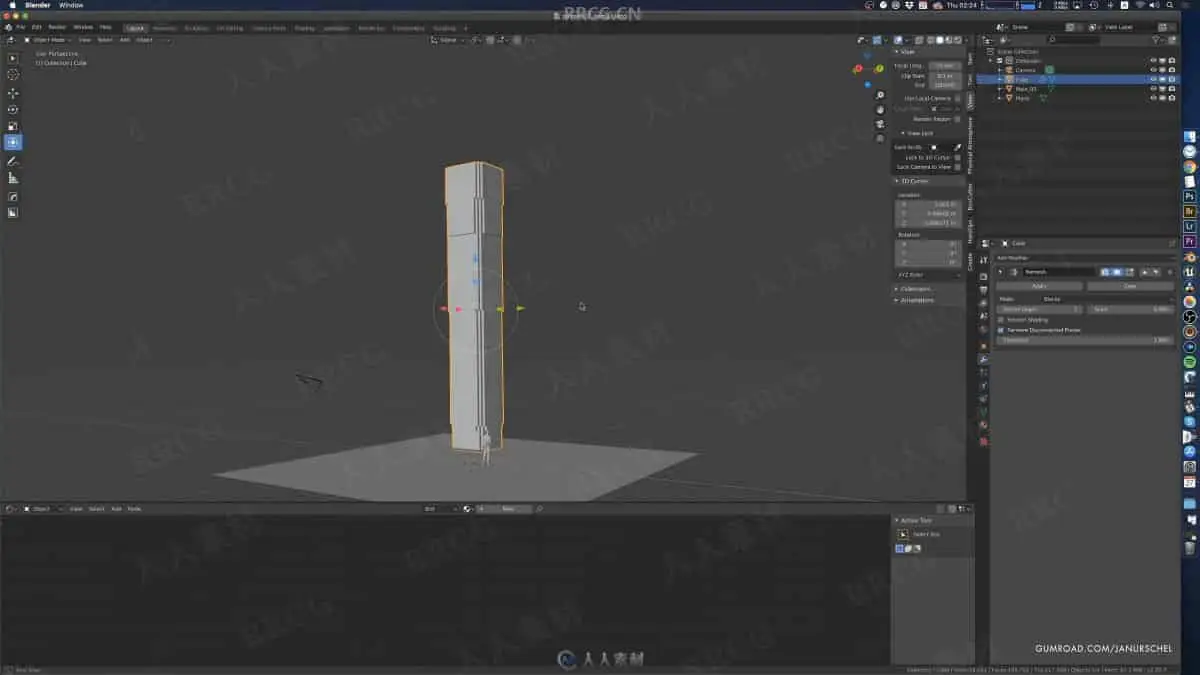The height and width of the screenshot is (675, 1200).
Task: Toggle viewport visibility eye for Cube row
Action: point(1152,79)
